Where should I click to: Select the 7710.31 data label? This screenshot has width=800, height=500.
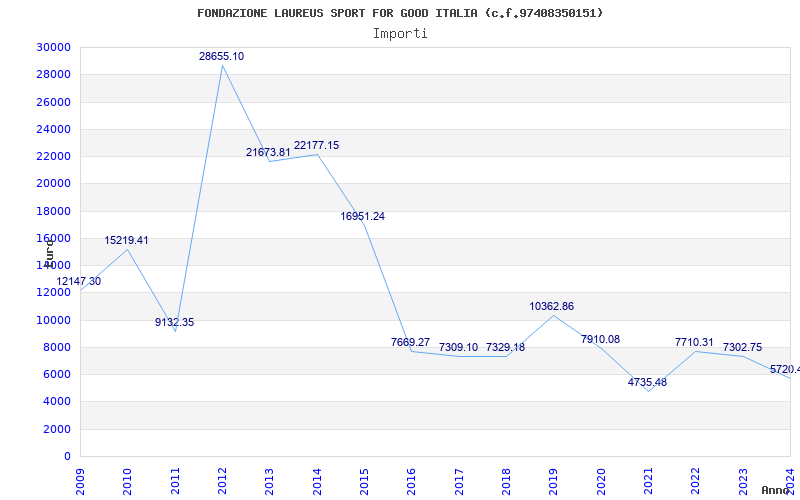694,342
